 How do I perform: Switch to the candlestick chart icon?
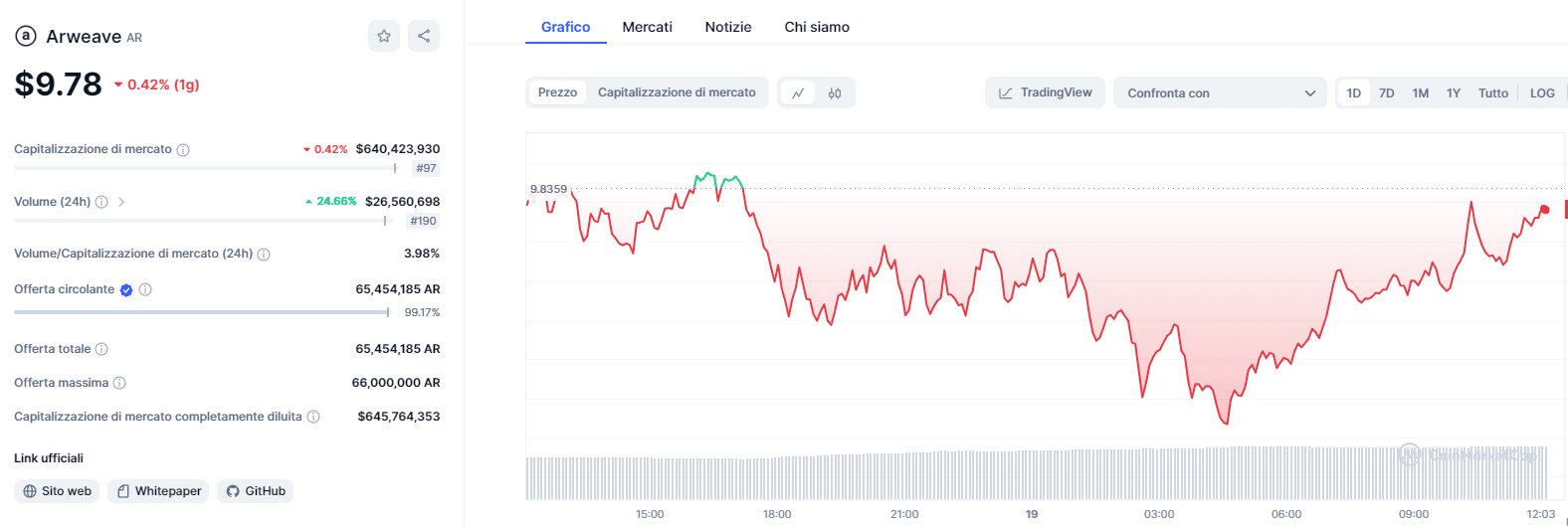pos(835,92)
